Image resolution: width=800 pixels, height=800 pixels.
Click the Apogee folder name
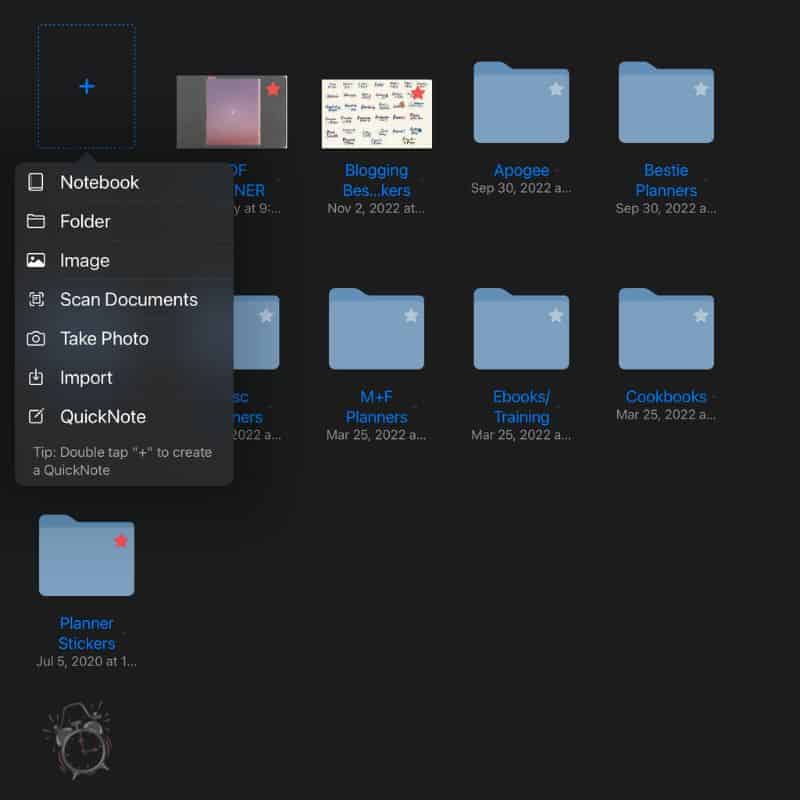521,170
